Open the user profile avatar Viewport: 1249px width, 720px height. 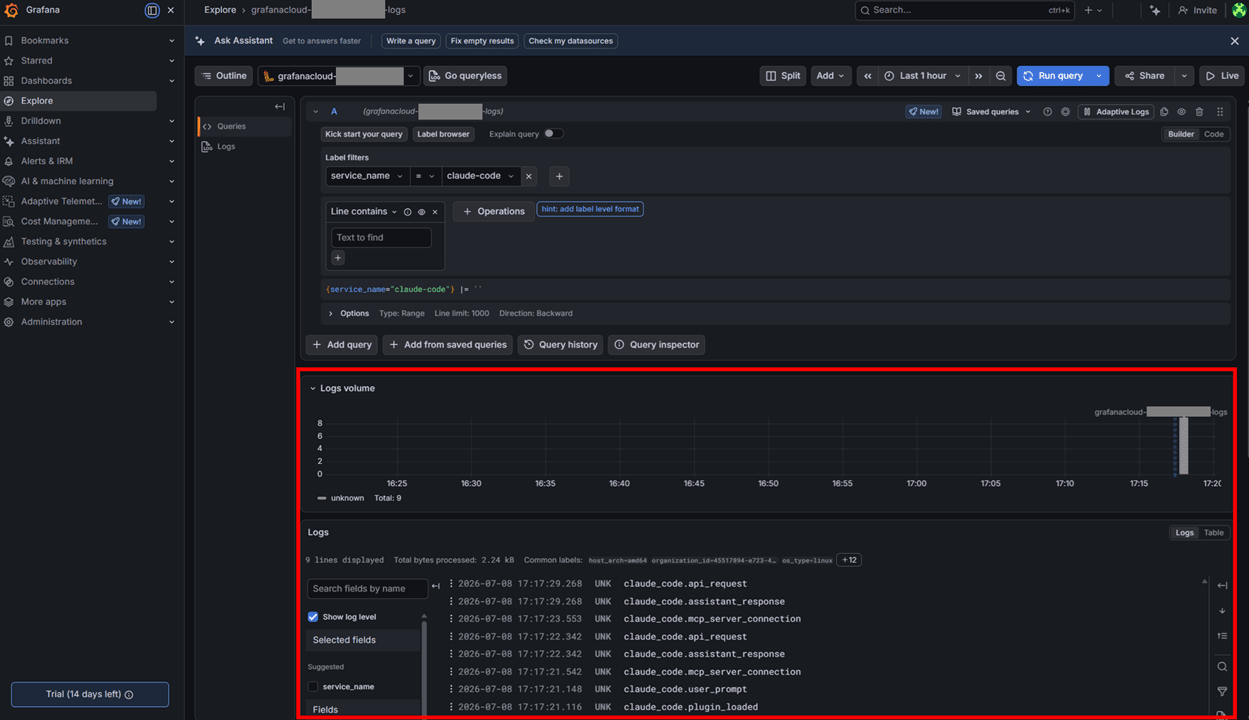[1238, 10]
